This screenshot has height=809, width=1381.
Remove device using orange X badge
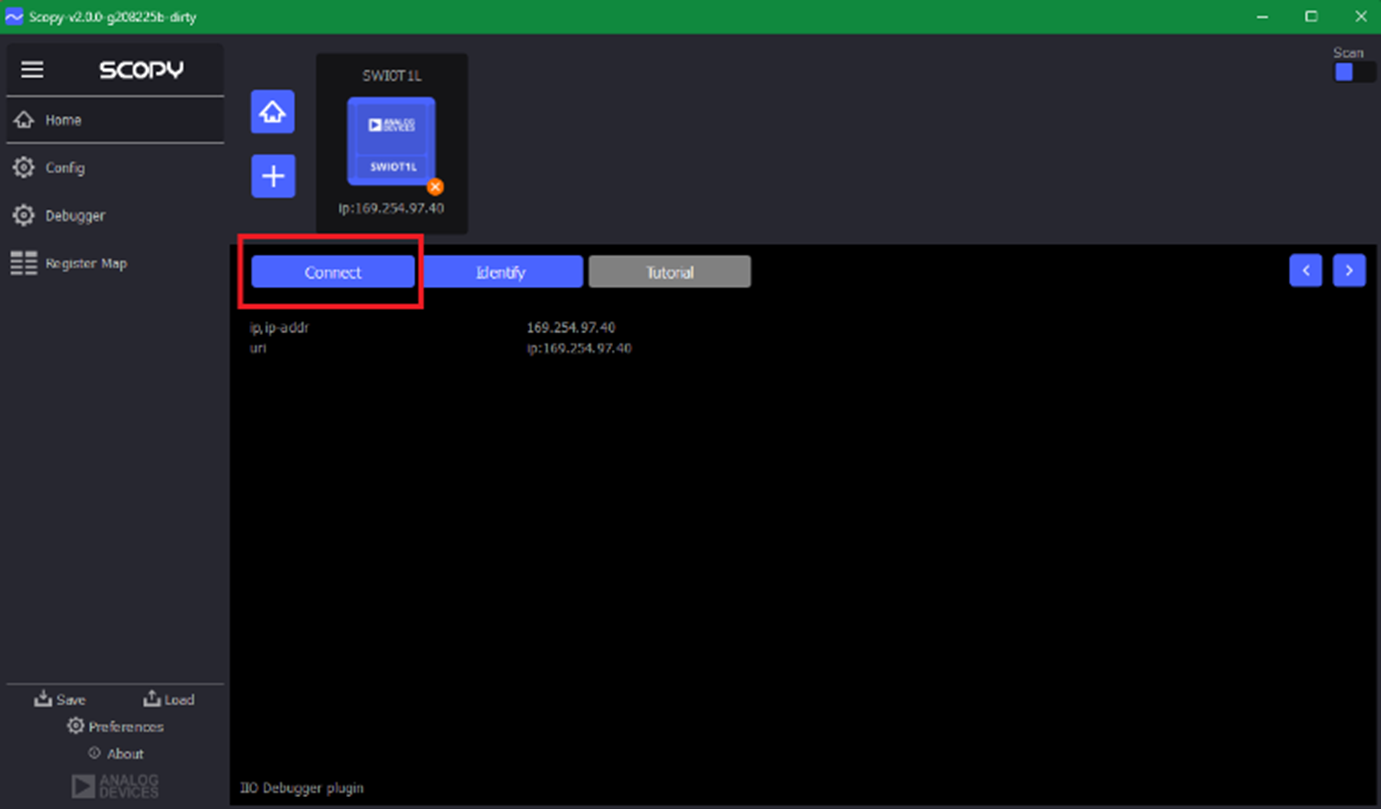coord(435,187)
